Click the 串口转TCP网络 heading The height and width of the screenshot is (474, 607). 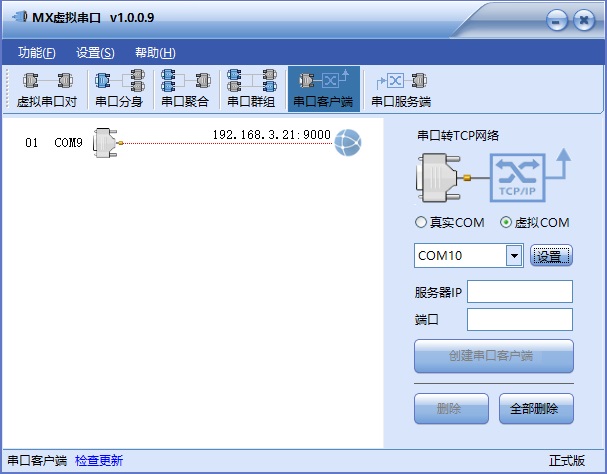tap(458, 136)
